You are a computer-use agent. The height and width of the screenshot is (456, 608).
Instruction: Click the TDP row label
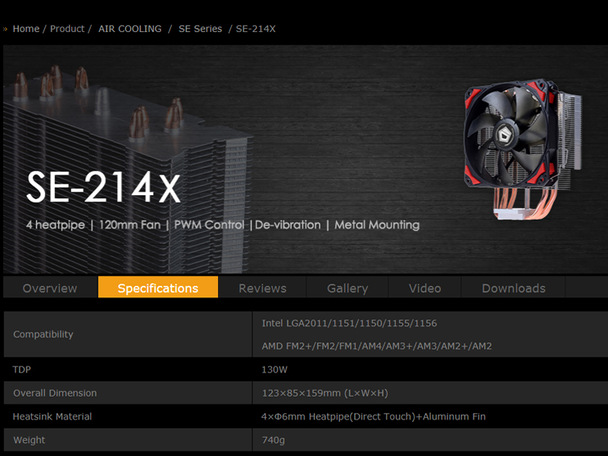pos(22,370)
